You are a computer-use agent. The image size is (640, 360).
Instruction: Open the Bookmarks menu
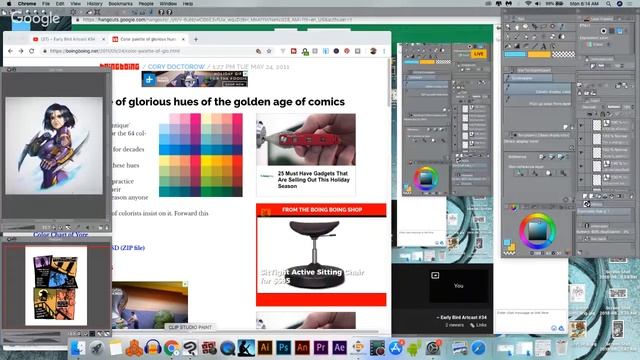120,3
